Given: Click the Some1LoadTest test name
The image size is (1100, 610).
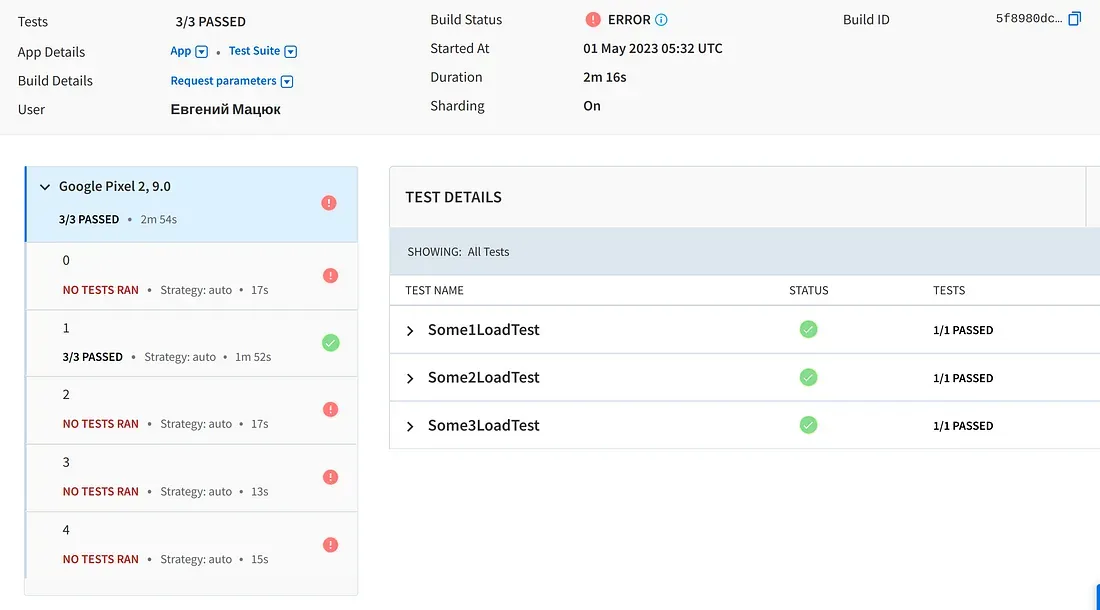Looking at the screenshot, I should [x=483, y=330].
